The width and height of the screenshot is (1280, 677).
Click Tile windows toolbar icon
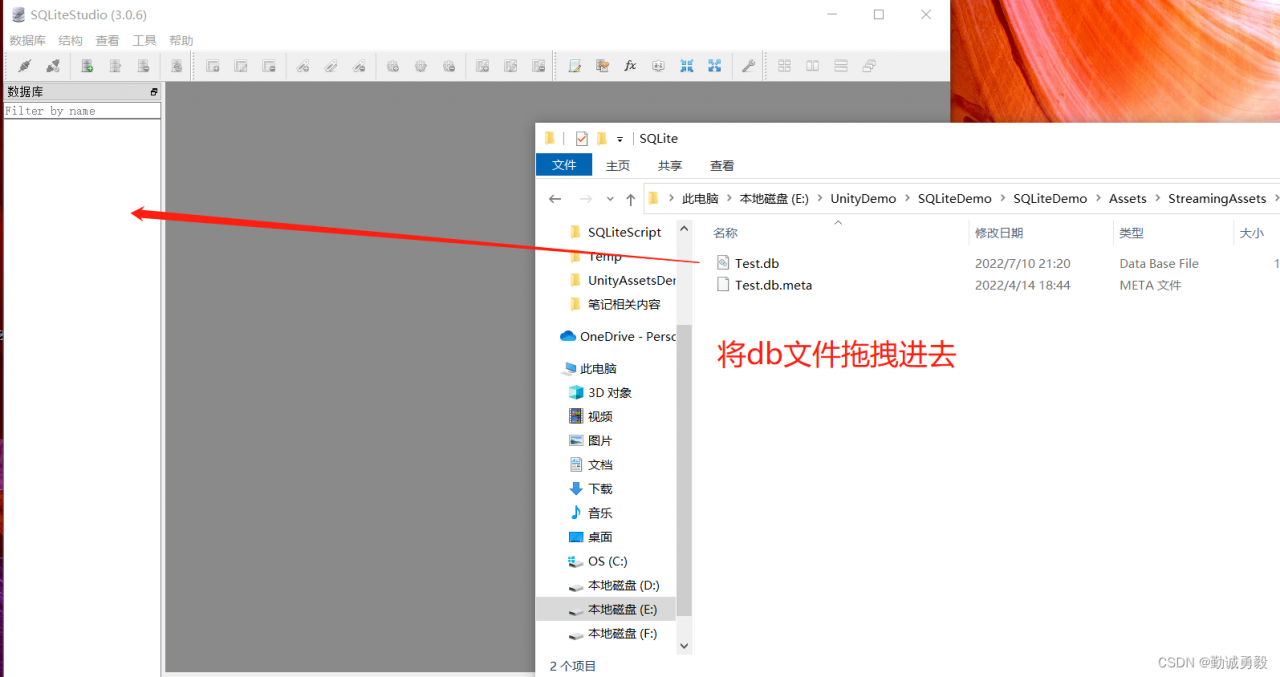(x=785, y=66)
